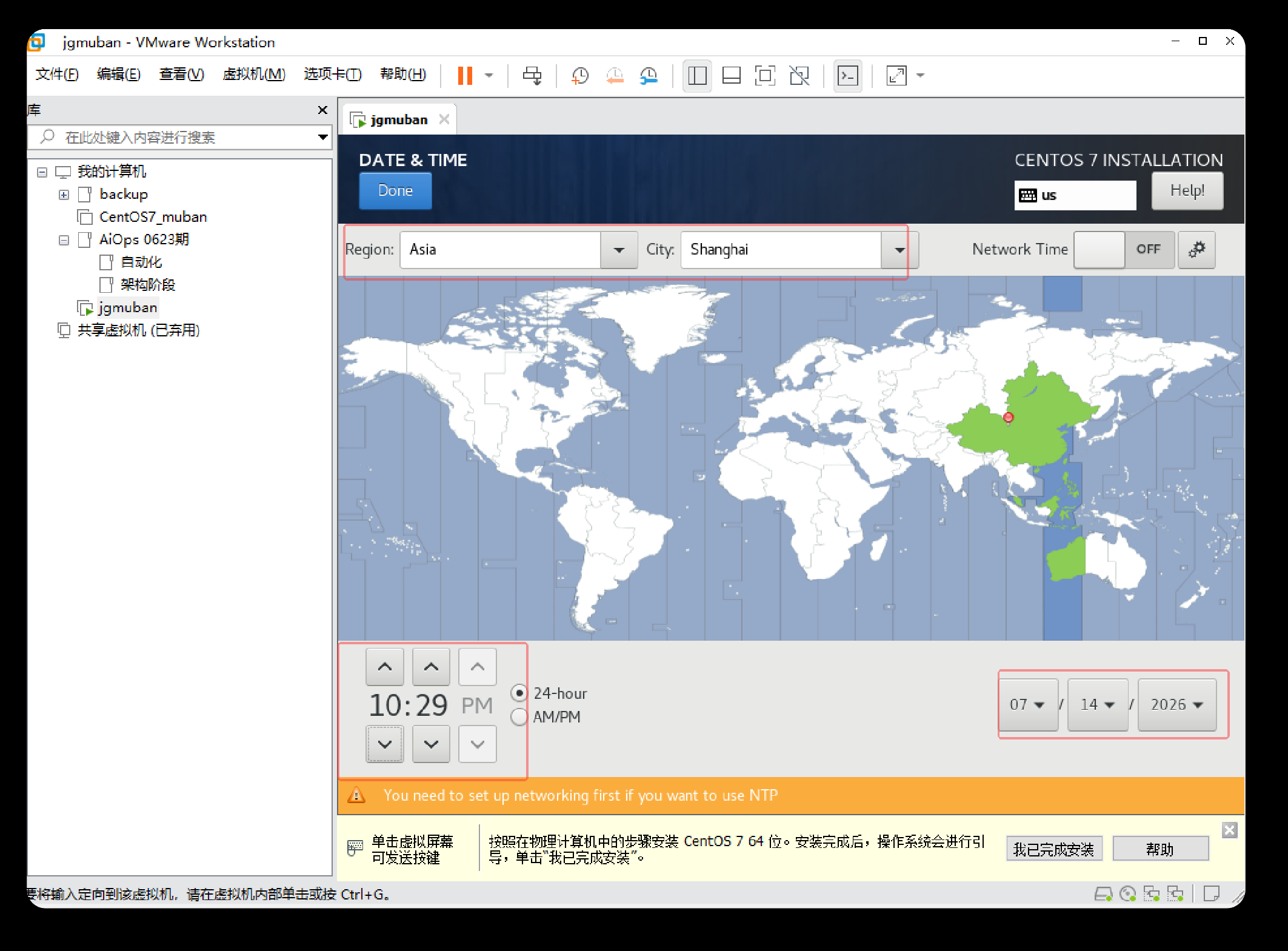Image resolution: width=1288 pixels, height=951 pixels.
Task: Click the AM/PM down arrow
Action: pyautogui.click(x=478, y=744)
